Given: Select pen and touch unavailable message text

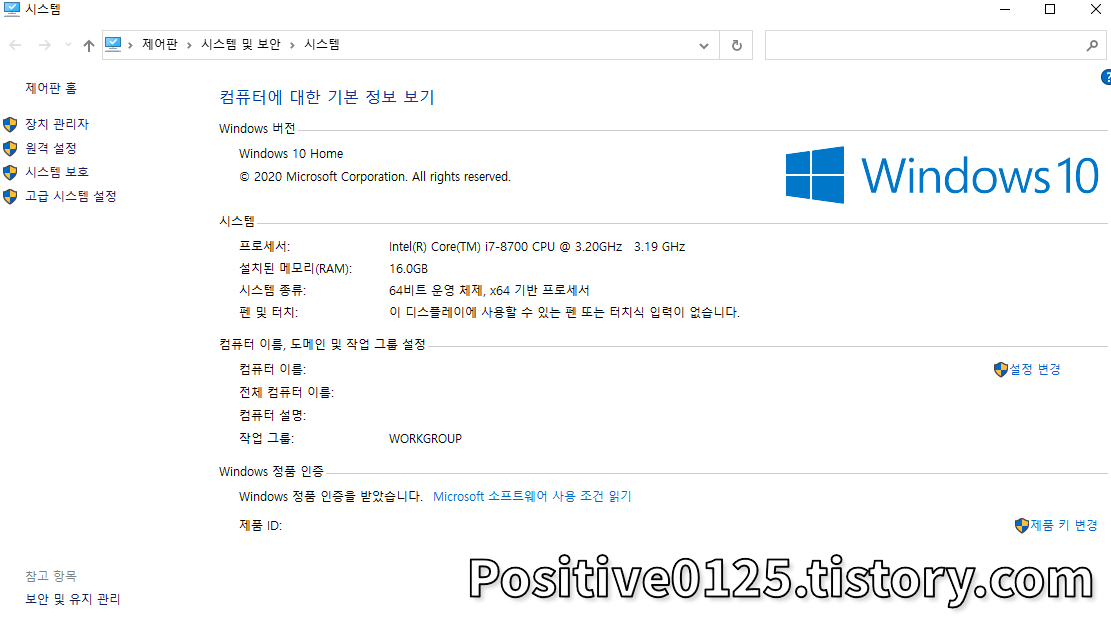Looking at the screenshot, I should click(x=565, y=312).
